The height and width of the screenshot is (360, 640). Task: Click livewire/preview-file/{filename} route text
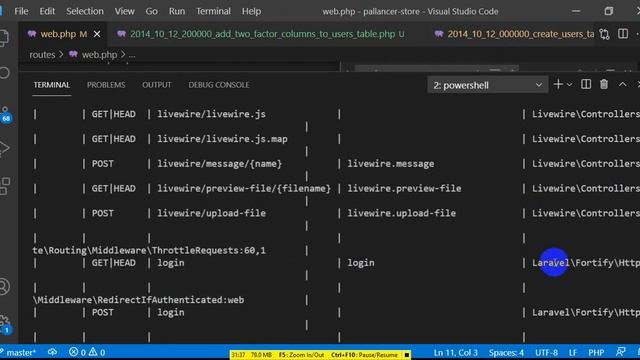(244, 189)
